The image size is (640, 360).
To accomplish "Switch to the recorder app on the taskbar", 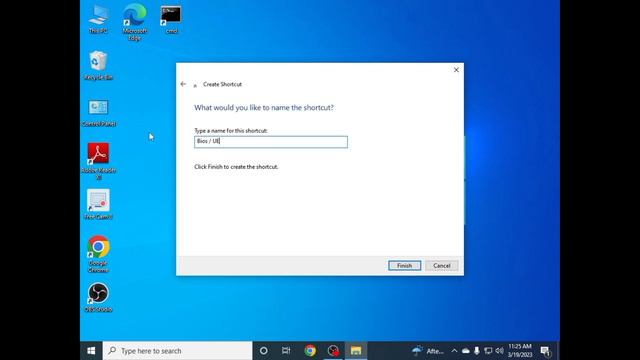I will click(x=333, y=351).
